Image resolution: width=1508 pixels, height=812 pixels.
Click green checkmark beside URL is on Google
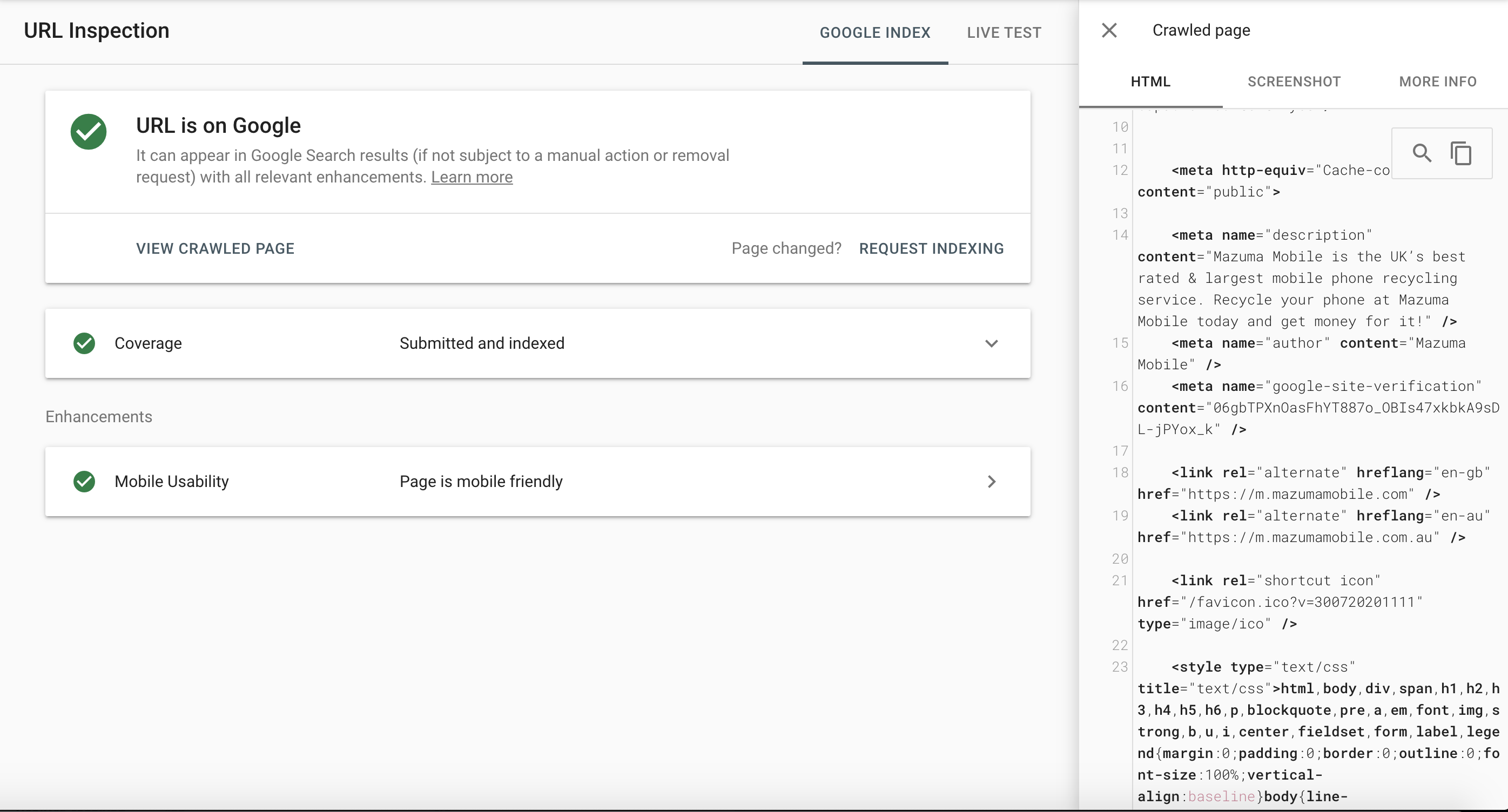click(x=89, y=132)
